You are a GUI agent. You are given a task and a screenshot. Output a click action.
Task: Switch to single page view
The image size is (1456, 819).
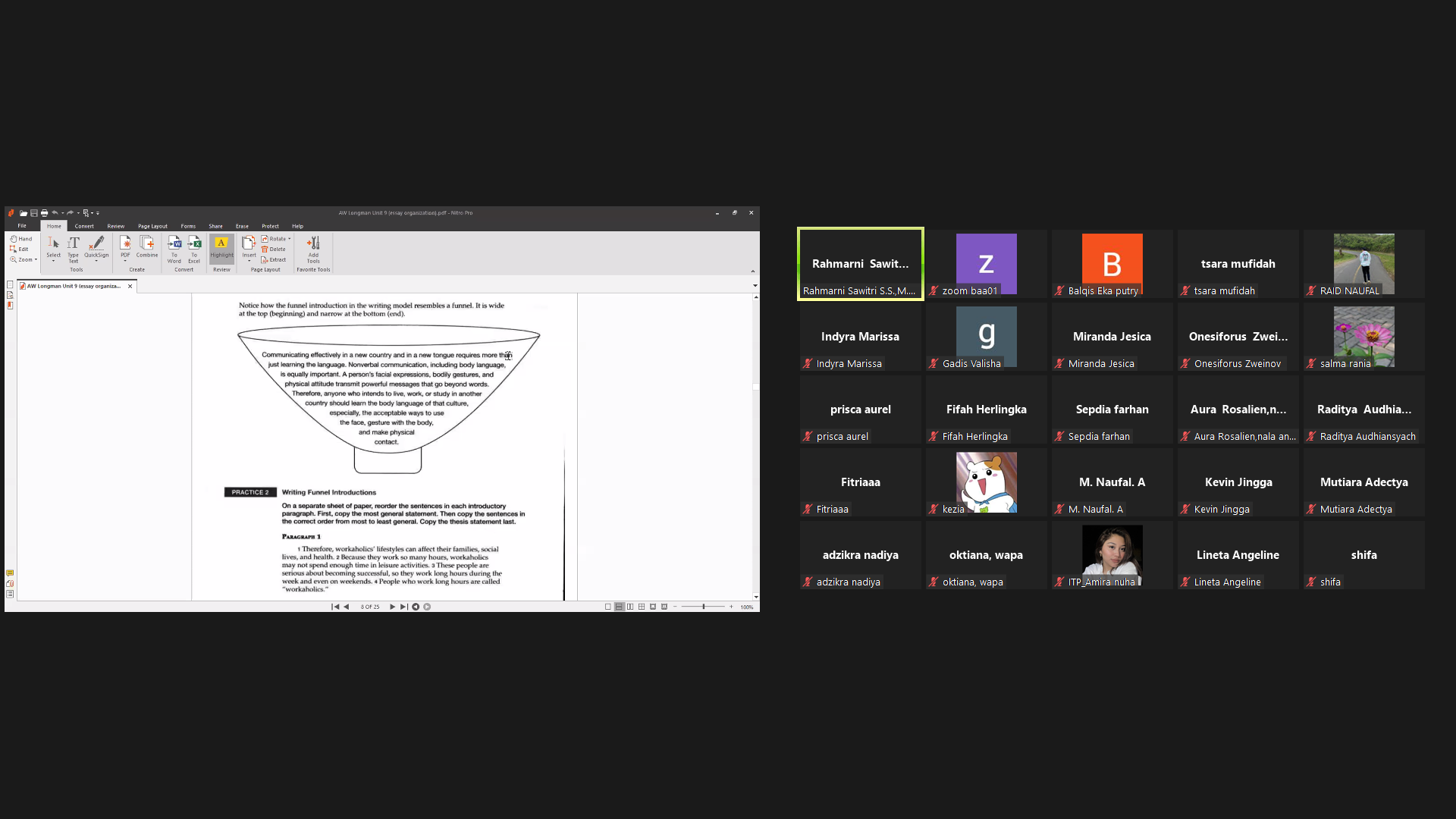(x=608, y=607)
